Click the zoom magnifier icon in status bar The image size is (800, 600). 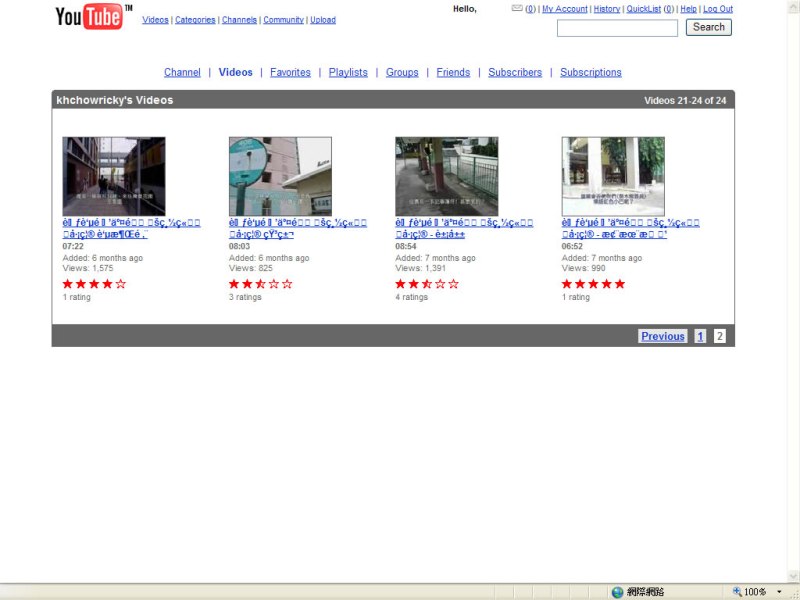pos(737,592)
